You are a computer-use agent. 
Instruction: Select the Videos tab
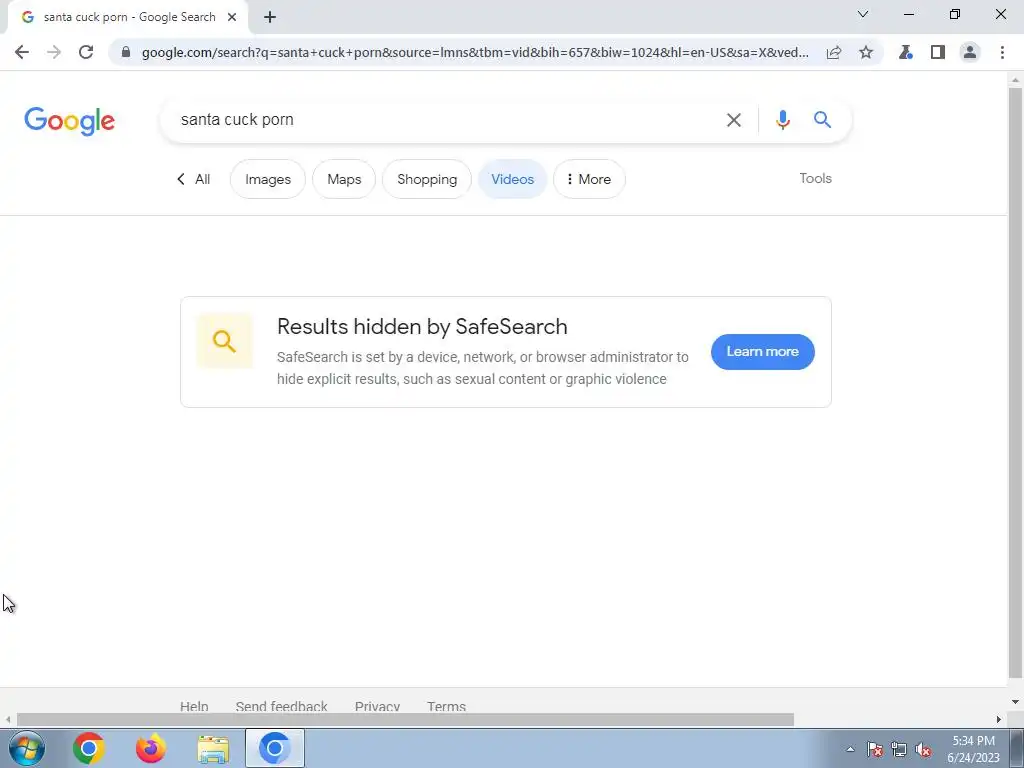pyautogui.click(x=513, y=179)
